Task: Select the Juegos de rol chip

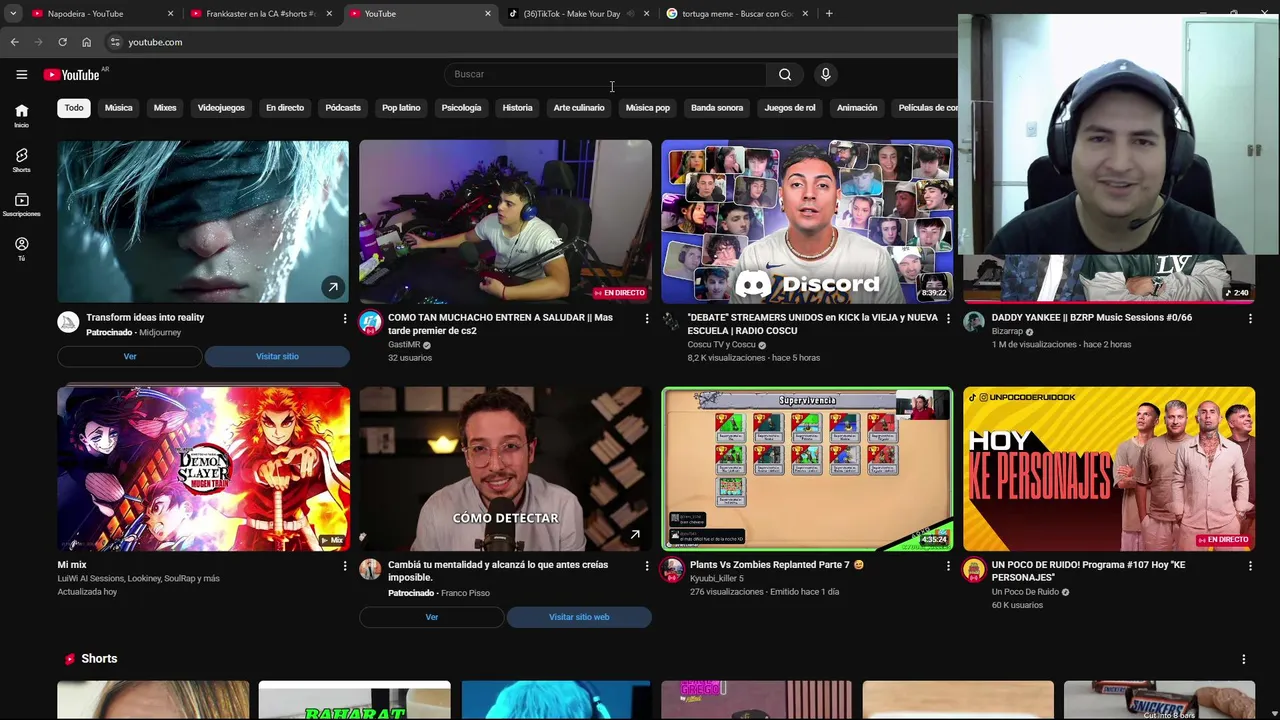Action: (x=790, y=108)
